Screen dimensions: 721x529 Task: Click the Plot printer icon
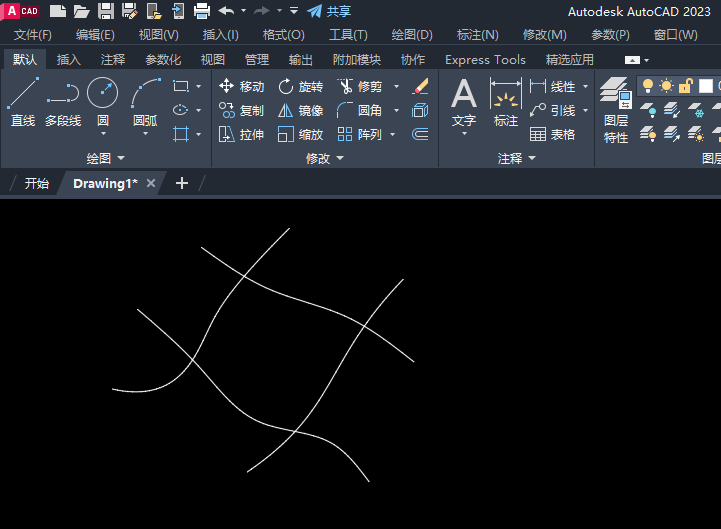pyautogui.click(x=201, y=11)
